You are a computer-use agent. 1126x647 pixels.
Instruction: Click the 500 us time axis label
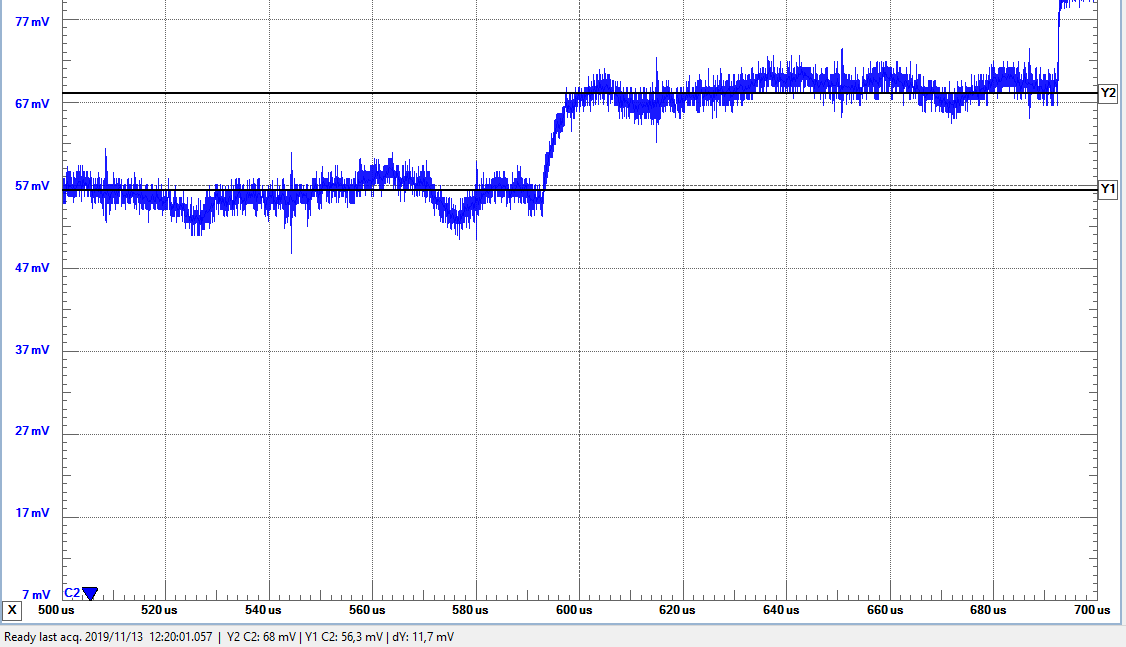(x=56, y=610)
